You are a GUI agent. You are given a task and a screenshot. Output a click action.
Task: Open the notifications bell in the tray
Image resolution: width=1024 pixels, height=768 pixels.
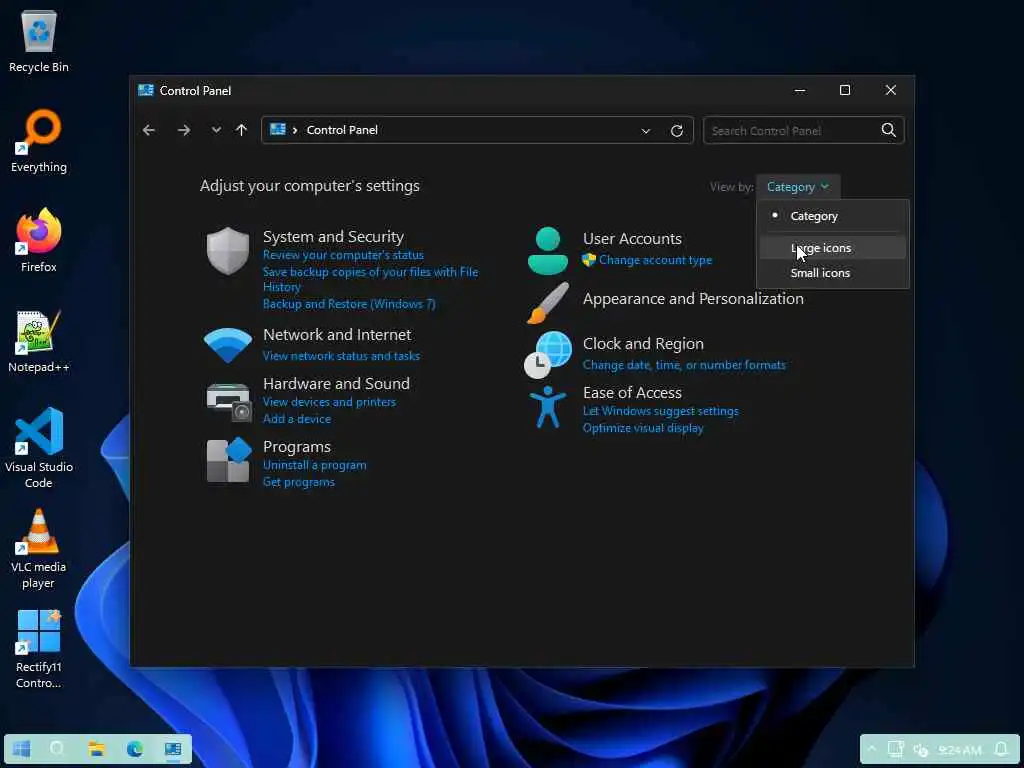1001,749
